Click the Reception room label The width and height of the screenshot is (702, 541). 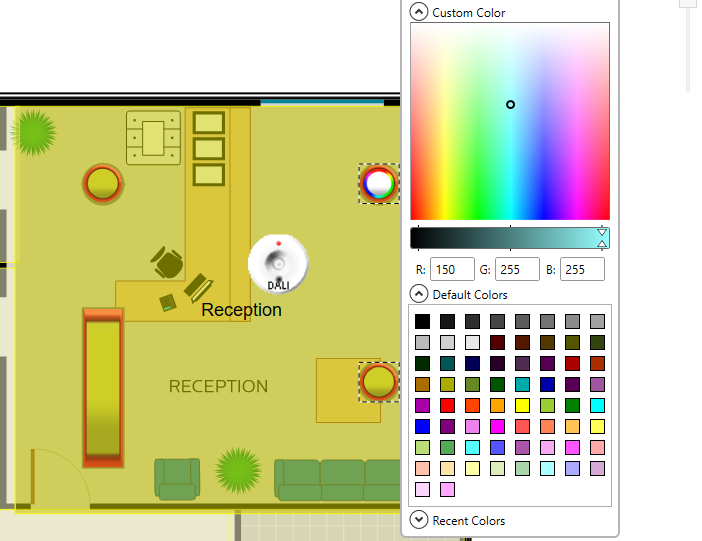pos(241,310)
